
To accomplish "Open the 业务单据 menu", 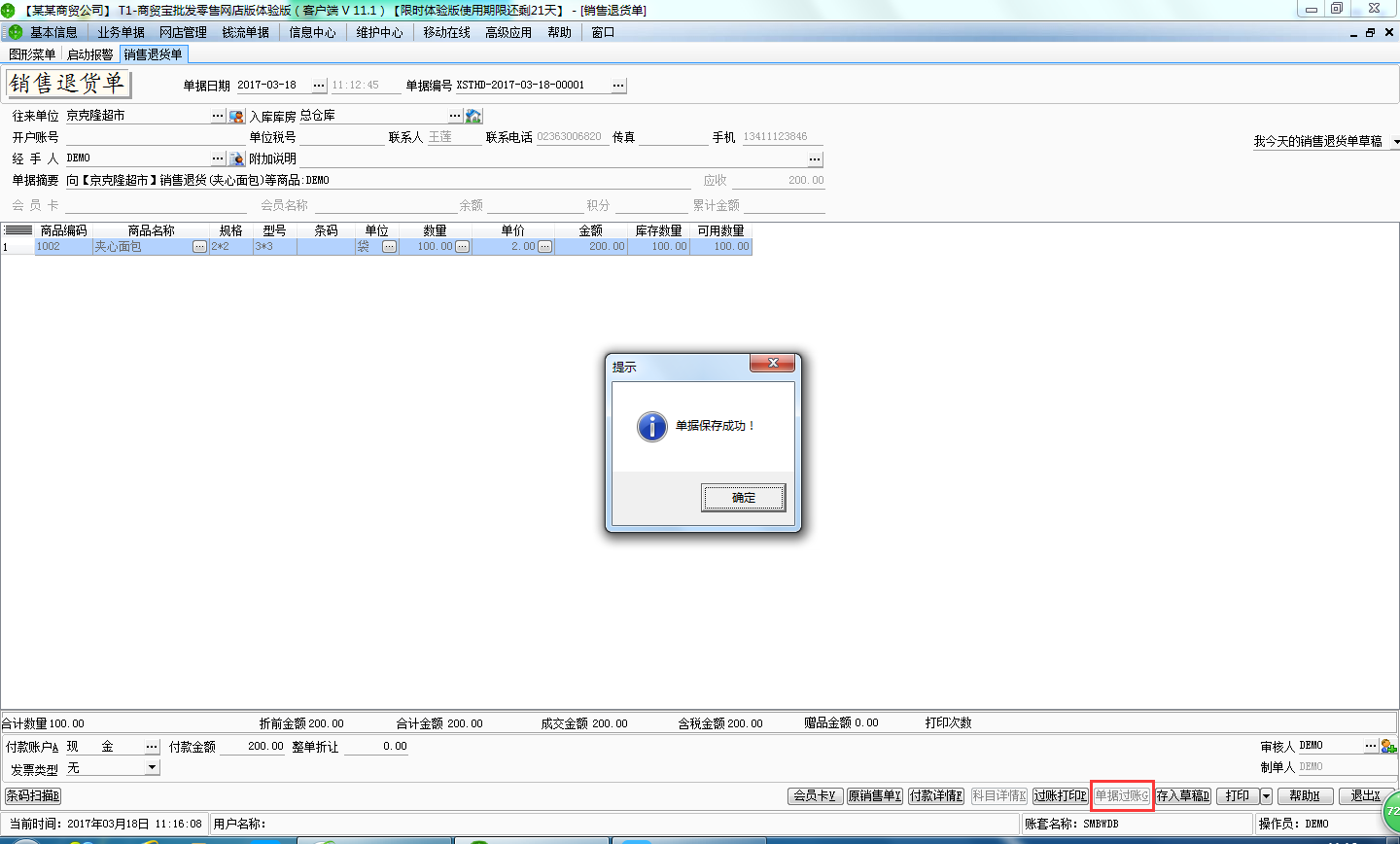I will pyautogui.click(x=121, y=32).
